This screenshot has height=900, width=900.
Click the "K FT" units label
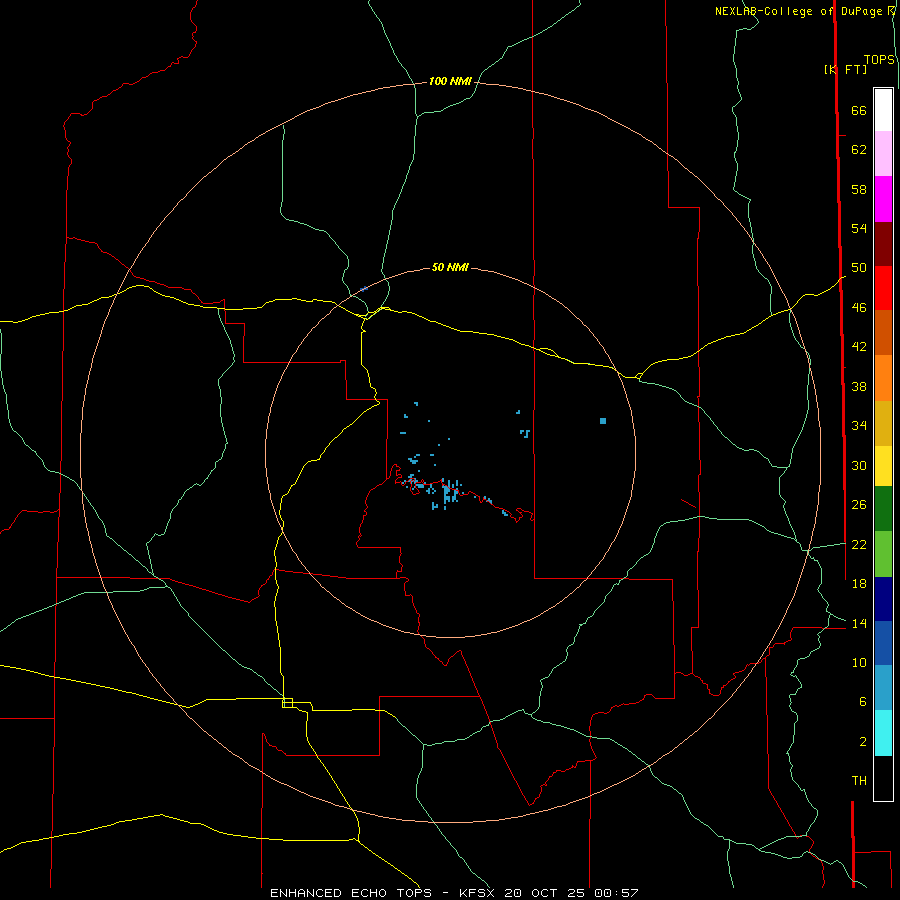click(x=845, y=69)
